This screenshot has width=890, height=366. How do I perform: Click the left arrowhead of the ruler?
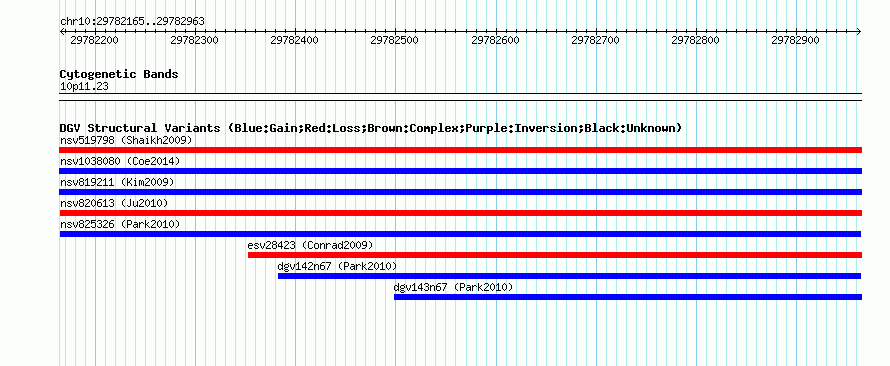[x=62, y=31]
